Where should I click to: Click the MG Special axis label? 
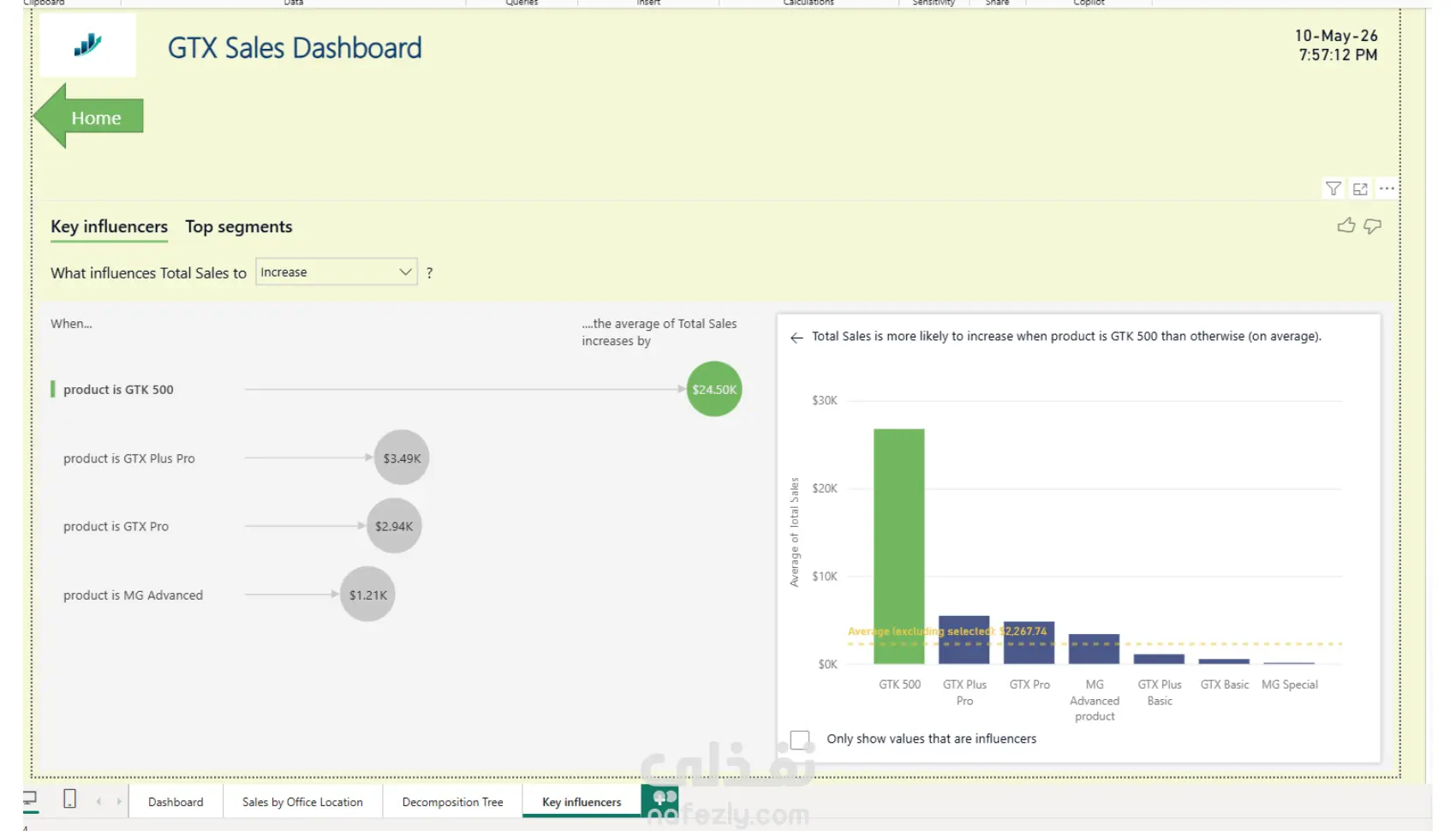point(1289,685)
